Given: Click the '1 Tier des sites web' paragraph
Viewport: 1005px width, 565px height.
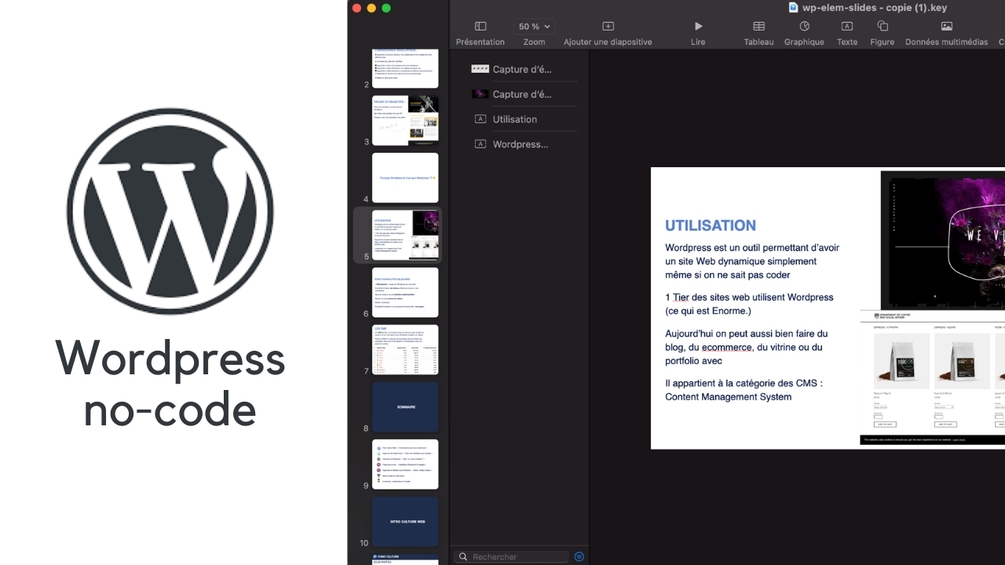Looking at the screenshot, I should point(749,304).
